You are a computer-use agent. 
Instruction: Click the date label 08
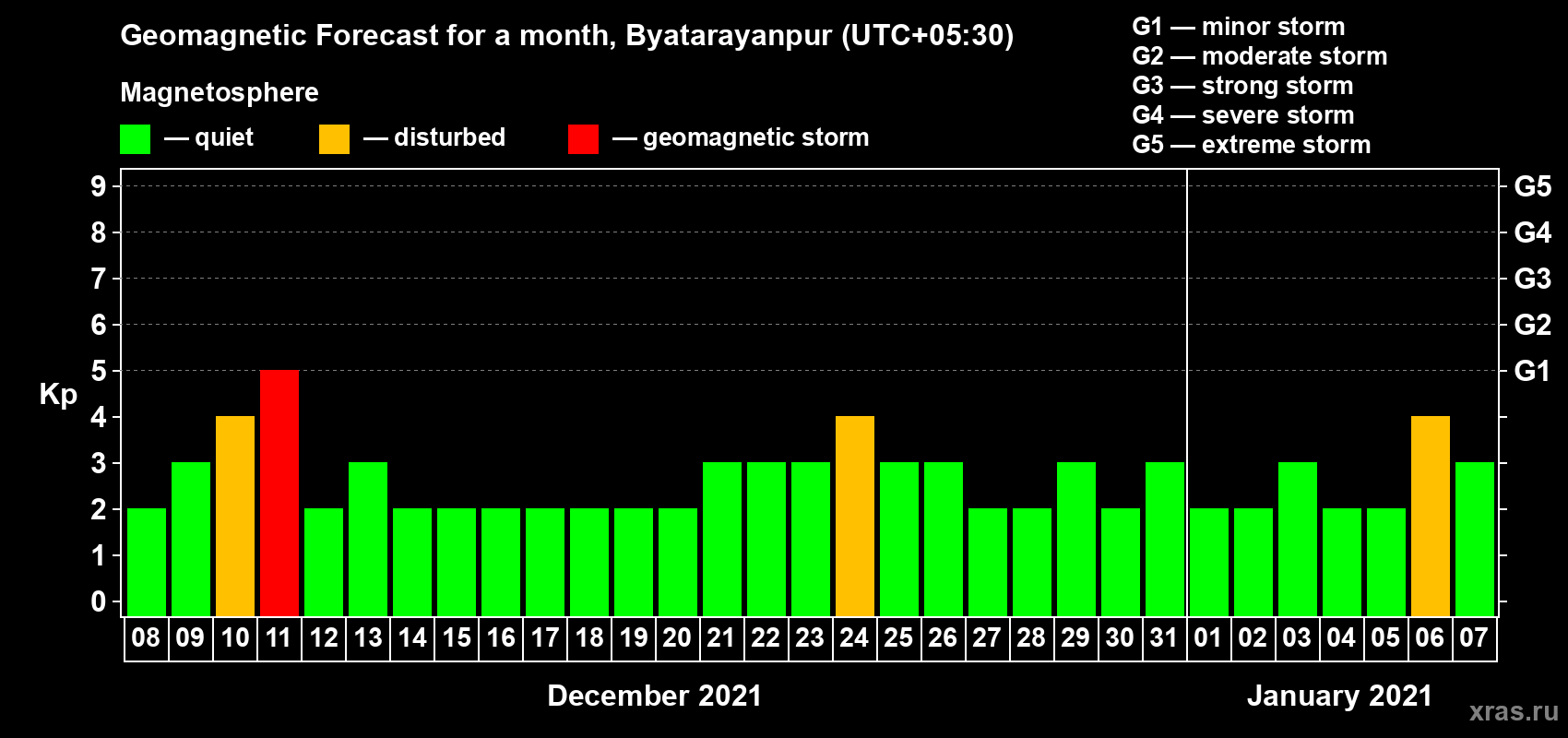pos(146,637)
